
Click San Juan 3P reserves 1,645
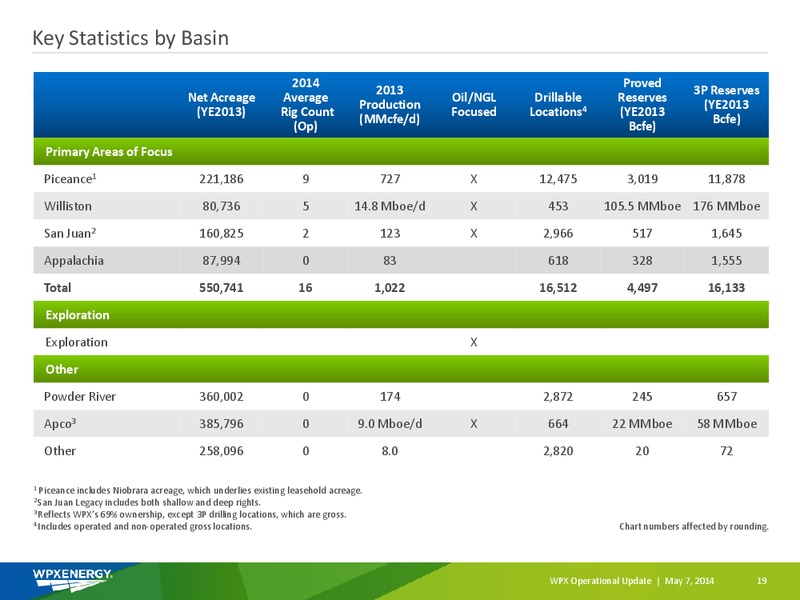click(727, 233)
